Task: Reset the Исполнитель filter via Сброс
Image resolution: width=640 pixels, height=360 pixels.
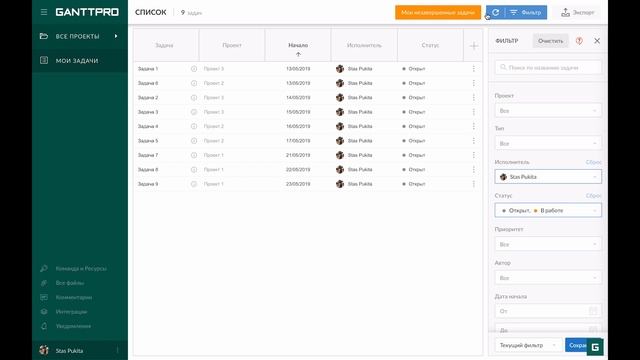Action: point(593,162)
